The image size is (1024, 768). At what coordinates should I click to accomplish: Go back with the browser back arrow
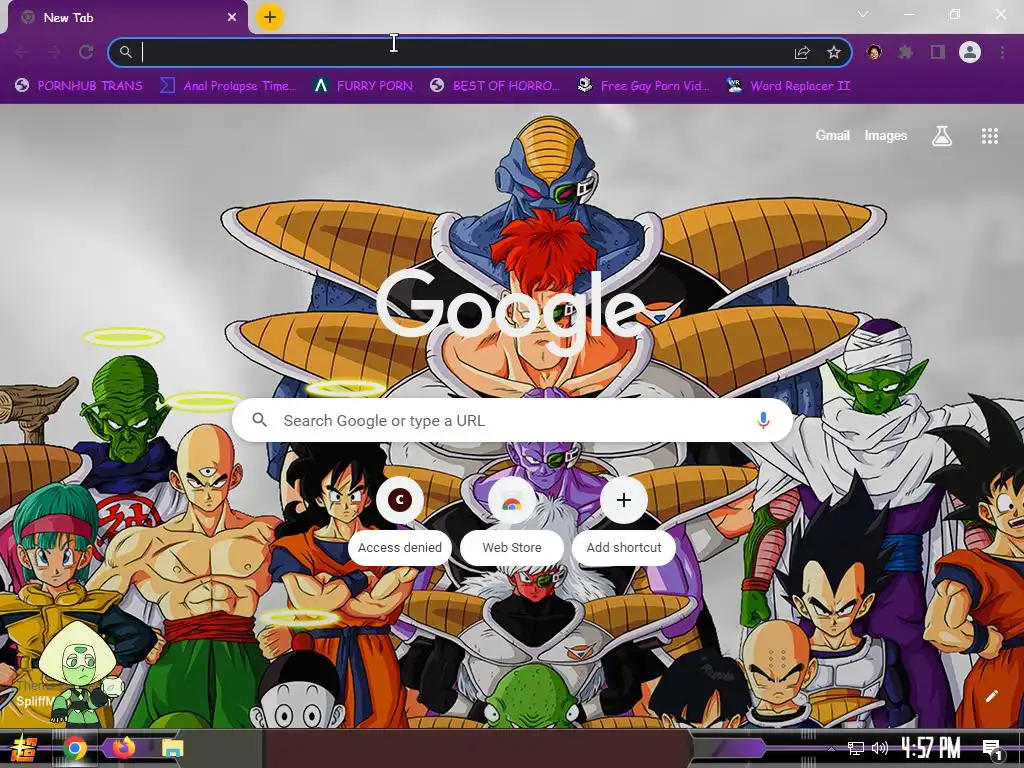point(22,52)
